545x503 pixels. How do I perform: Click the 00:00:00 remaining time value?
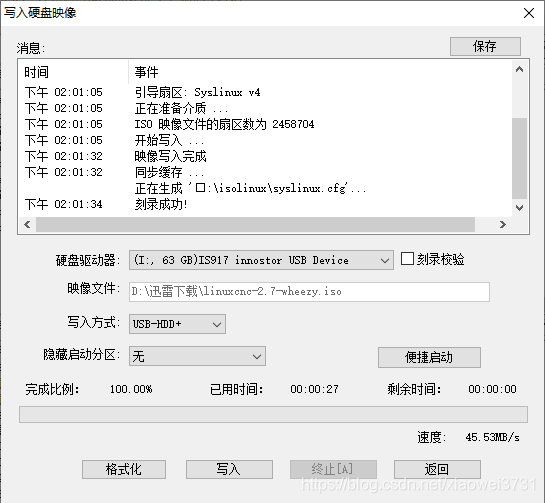[x=492, y=389]
